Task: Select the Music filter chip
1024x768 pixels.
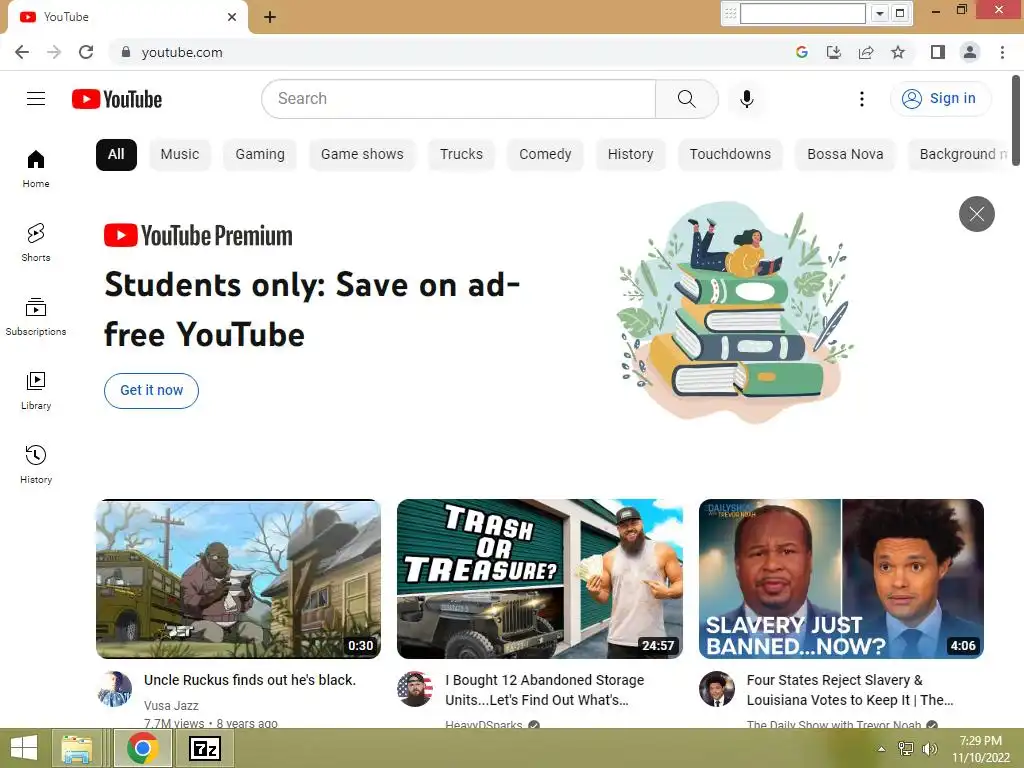Action: tap(180, 155)
